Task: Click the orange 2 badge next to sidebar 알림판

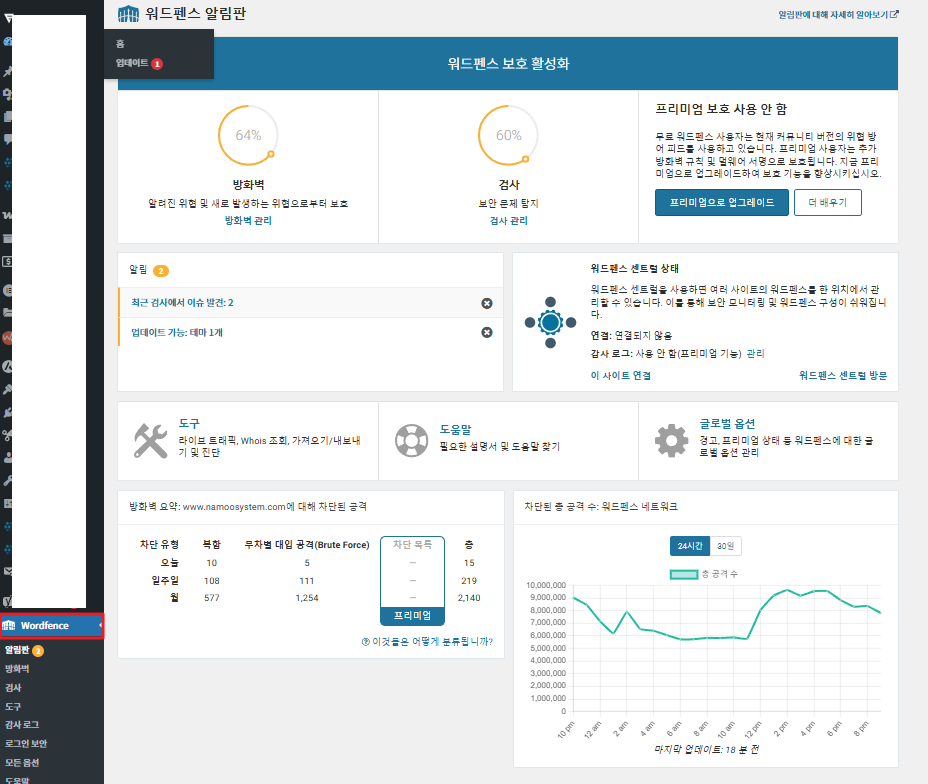Action: (x=38, y=651)
